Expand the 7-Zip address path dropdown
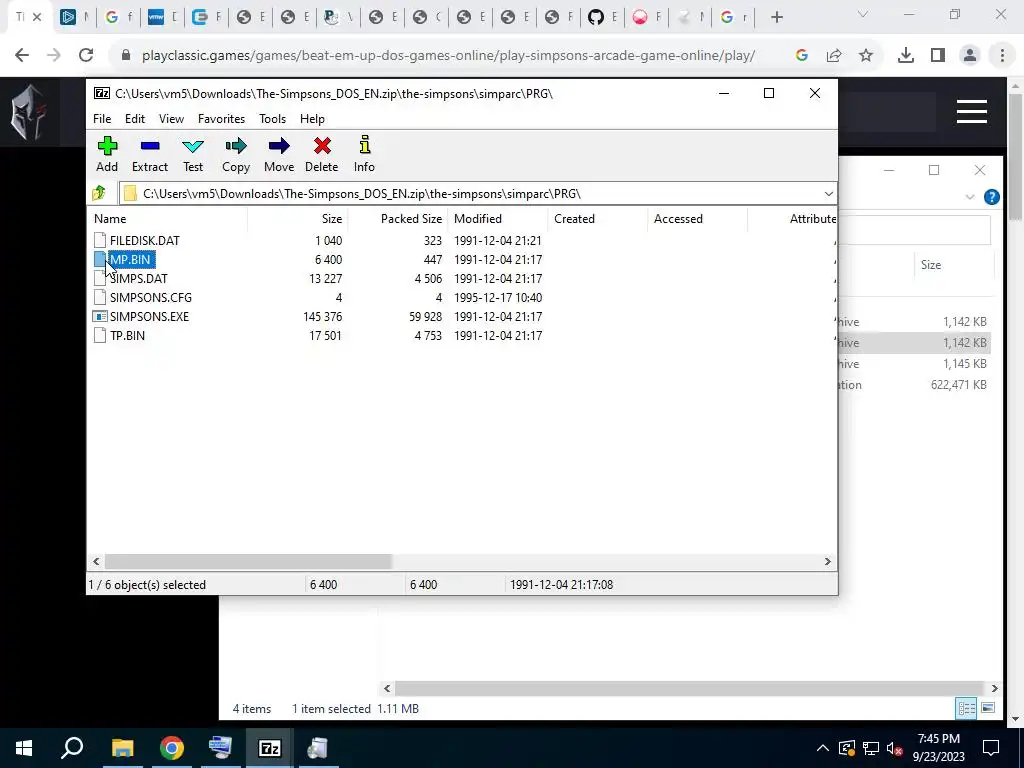 [828, 194]
